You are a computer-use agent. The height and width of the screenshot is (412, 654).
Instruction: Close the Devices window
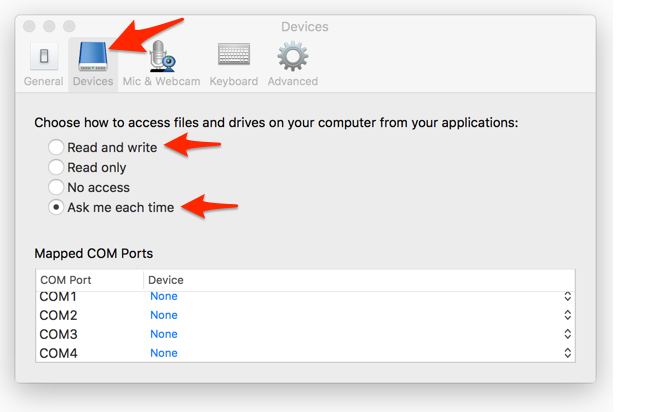(30, 26)
